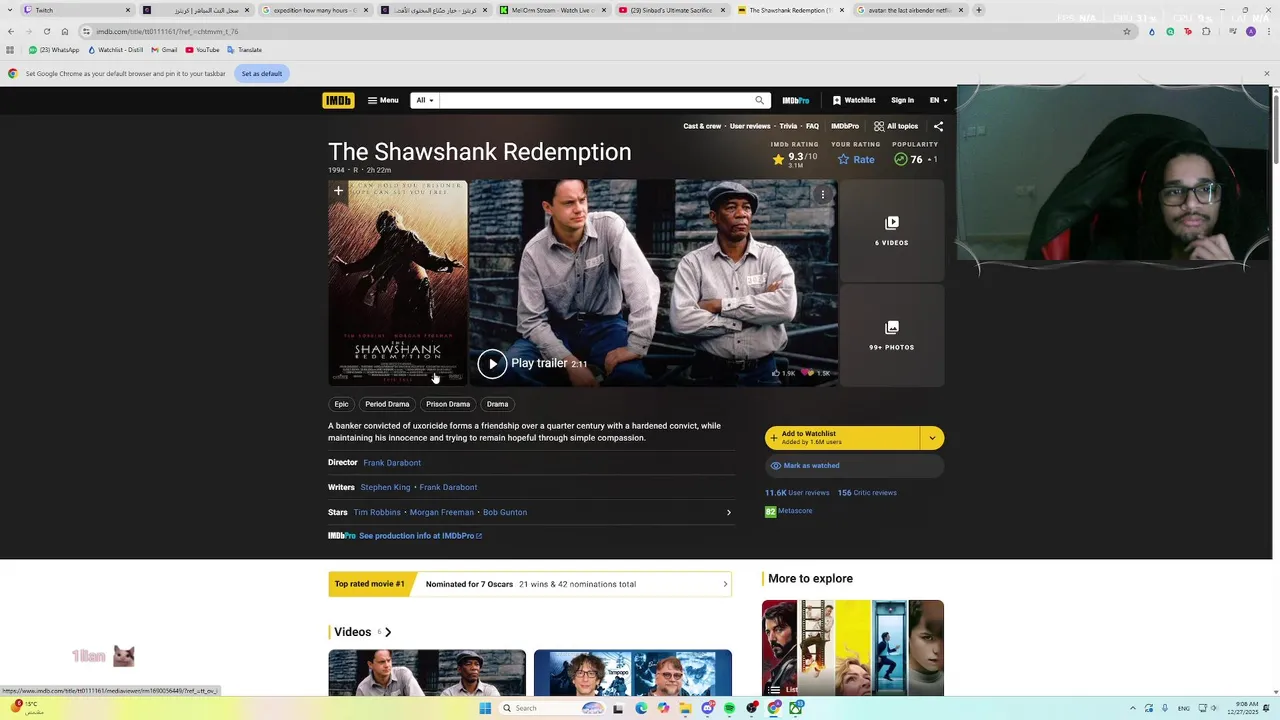
Task: Open writer Stephen King's page
Action: pos(385,487)
